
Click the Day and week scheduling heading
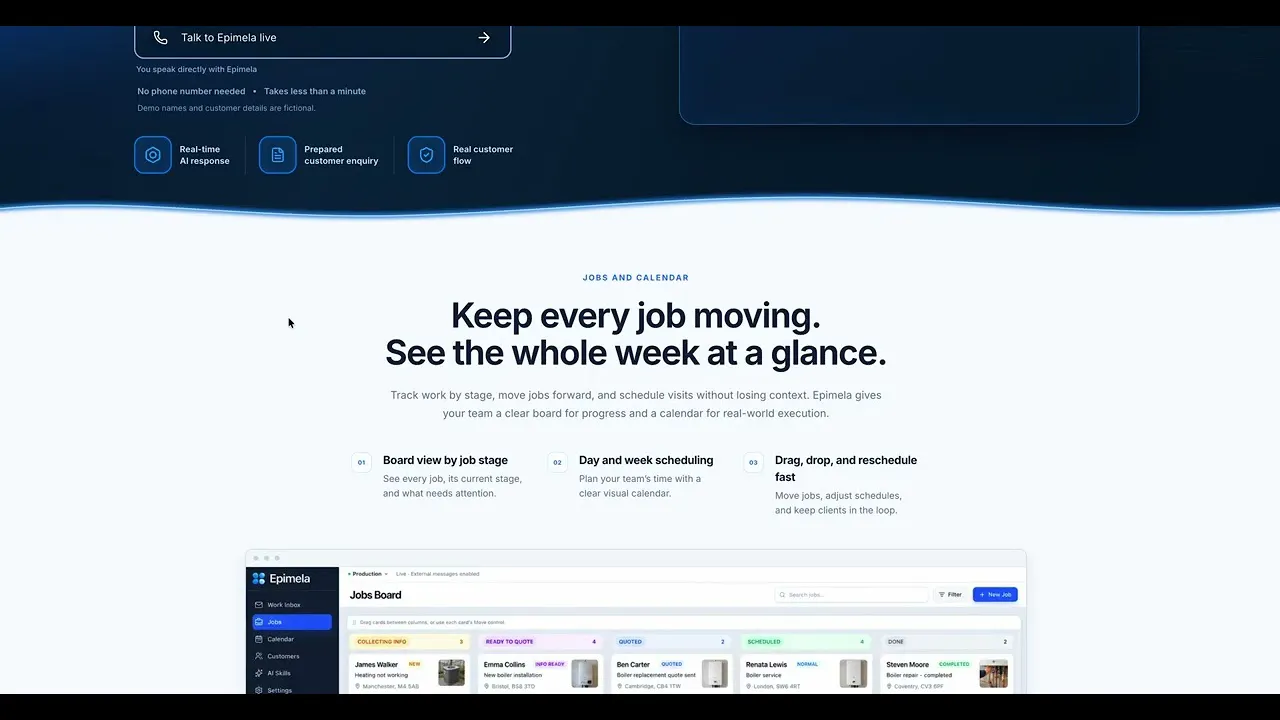[646, 460]
